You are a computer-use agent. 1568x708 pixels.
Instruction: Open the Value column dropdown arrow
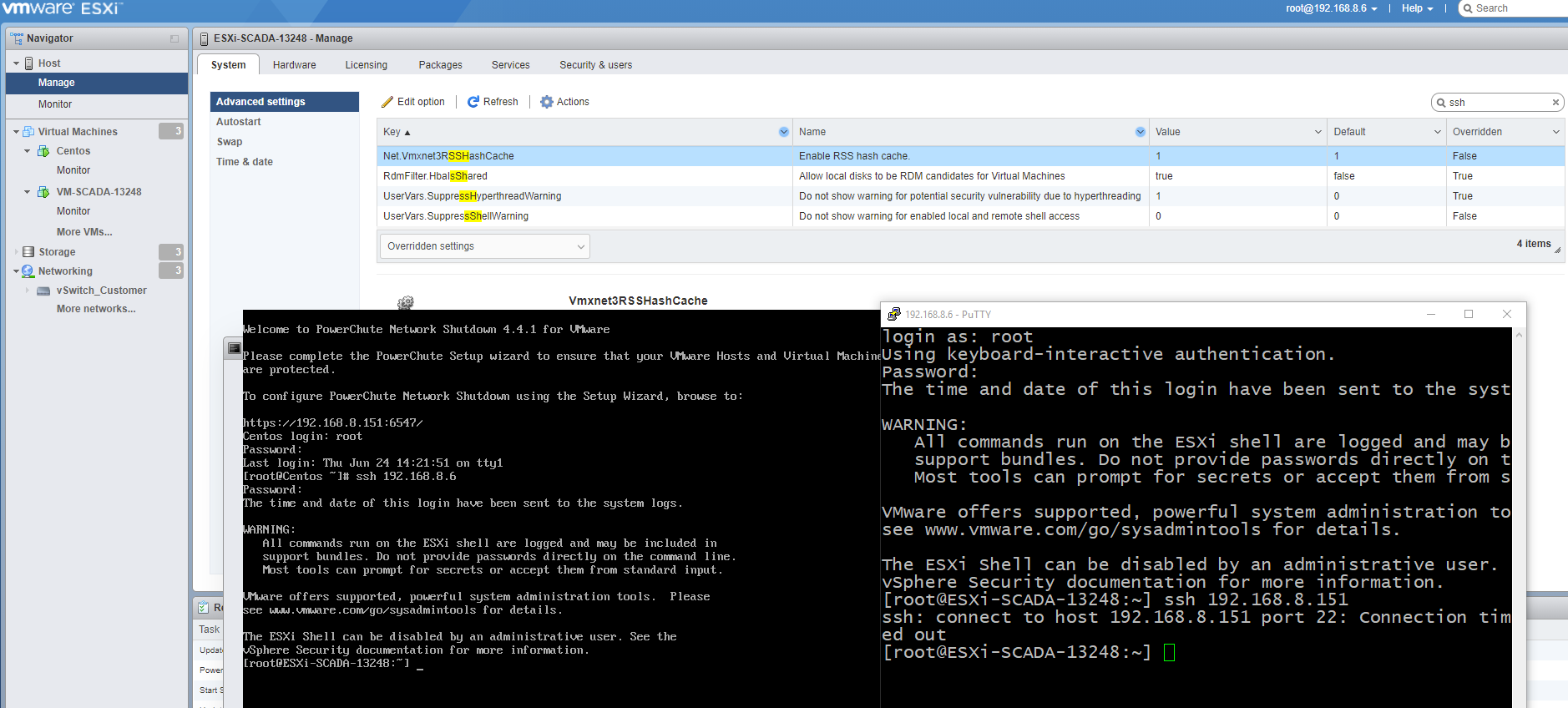click(x=1318, y=132)
